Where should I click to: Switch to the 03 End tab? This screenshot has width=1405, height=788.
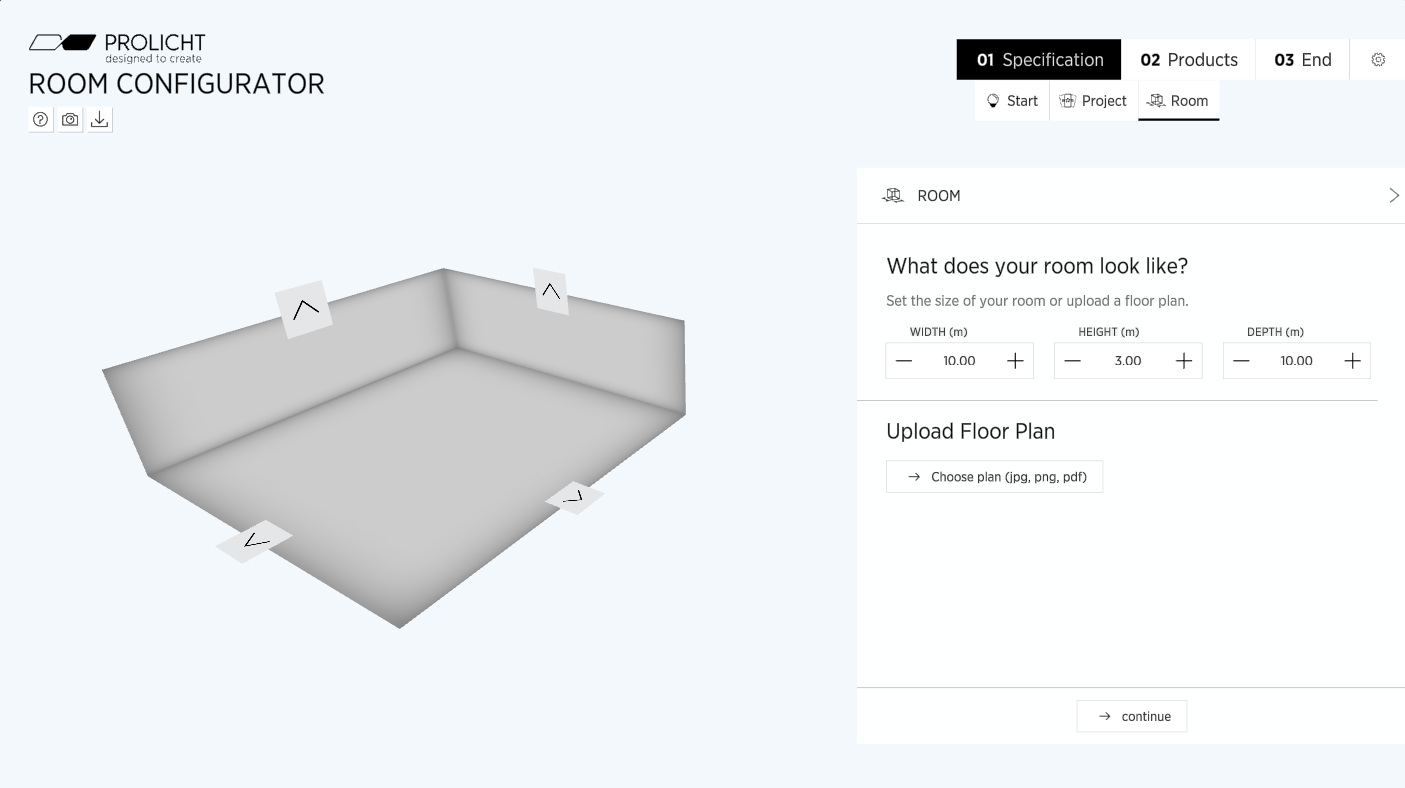(x=1303, y=60)
